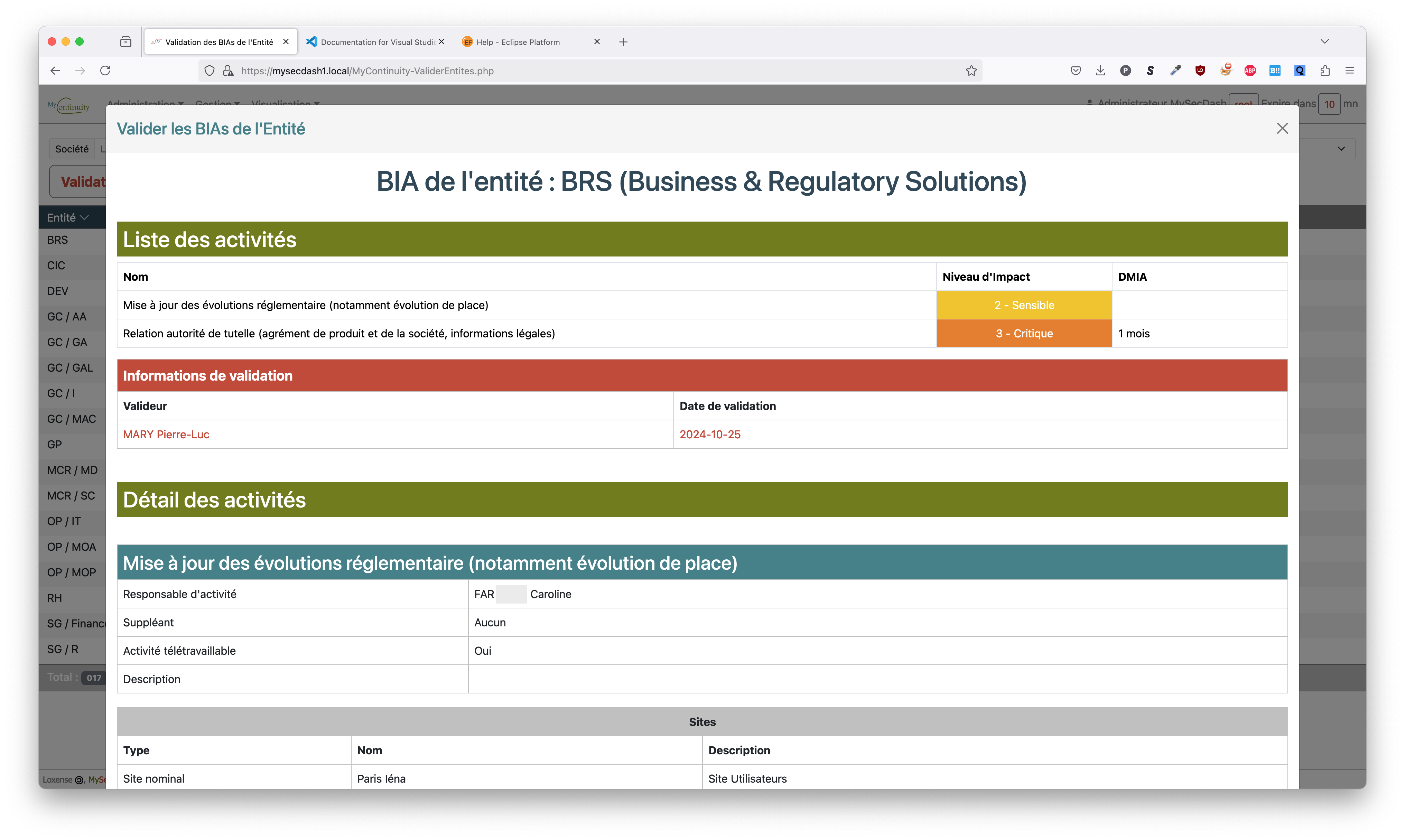This screenshot has width=1405, height=840.
Task: Close the Validation des BIAs tab
Action: 286,42
